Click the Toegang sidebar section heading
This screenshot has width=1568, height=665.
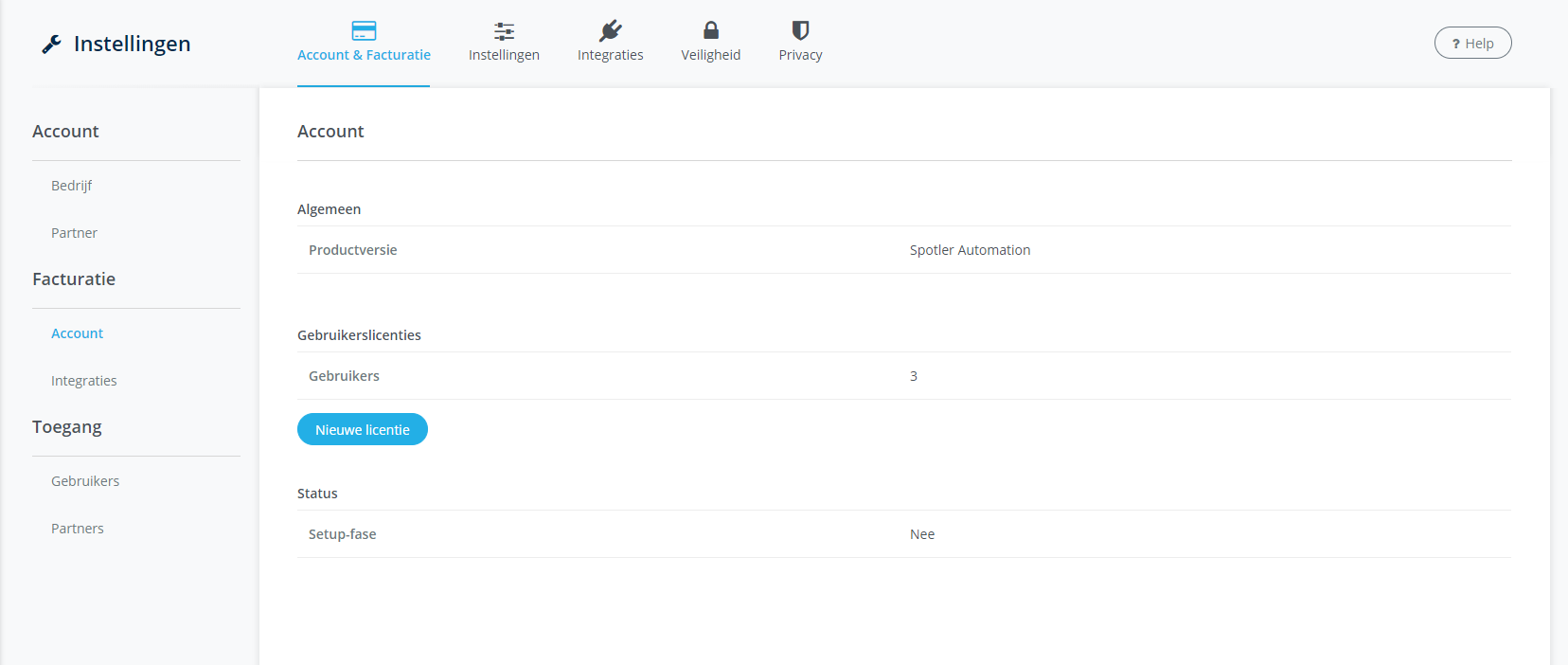click(x=67, y=427)
